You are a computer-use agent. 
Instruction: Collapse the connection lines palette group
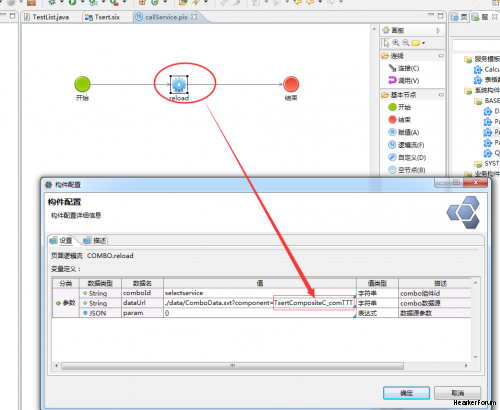[441, 56]
